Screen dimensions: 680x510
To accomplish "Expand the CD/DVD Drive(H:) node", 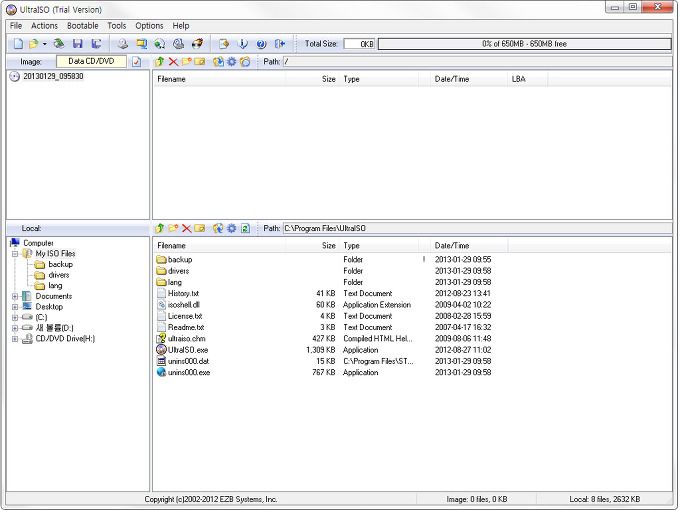I will pyautogui.click(x=15, y=339).
